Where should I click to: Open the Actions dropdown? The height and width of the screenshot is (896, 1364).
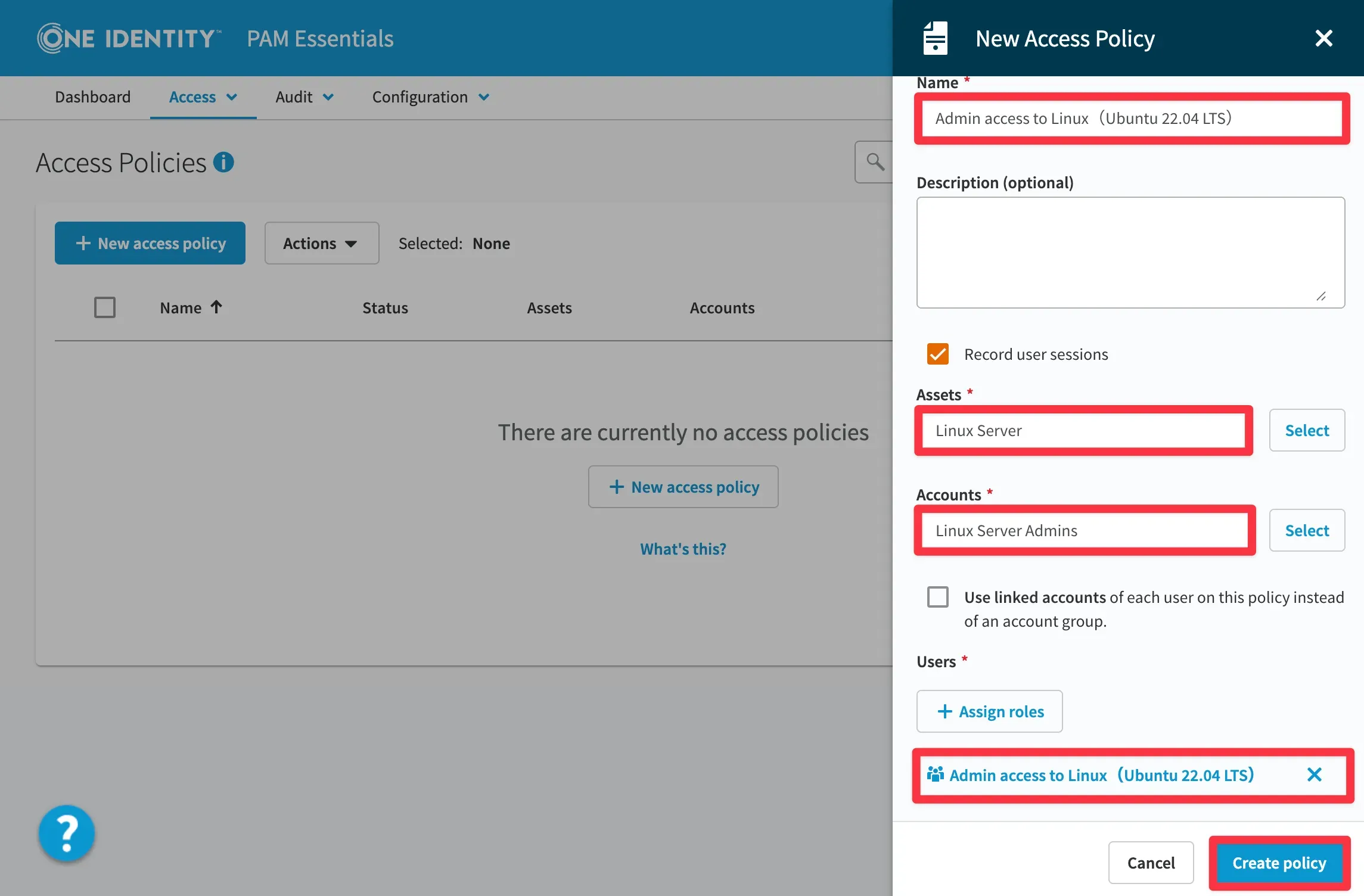point(321,243)
